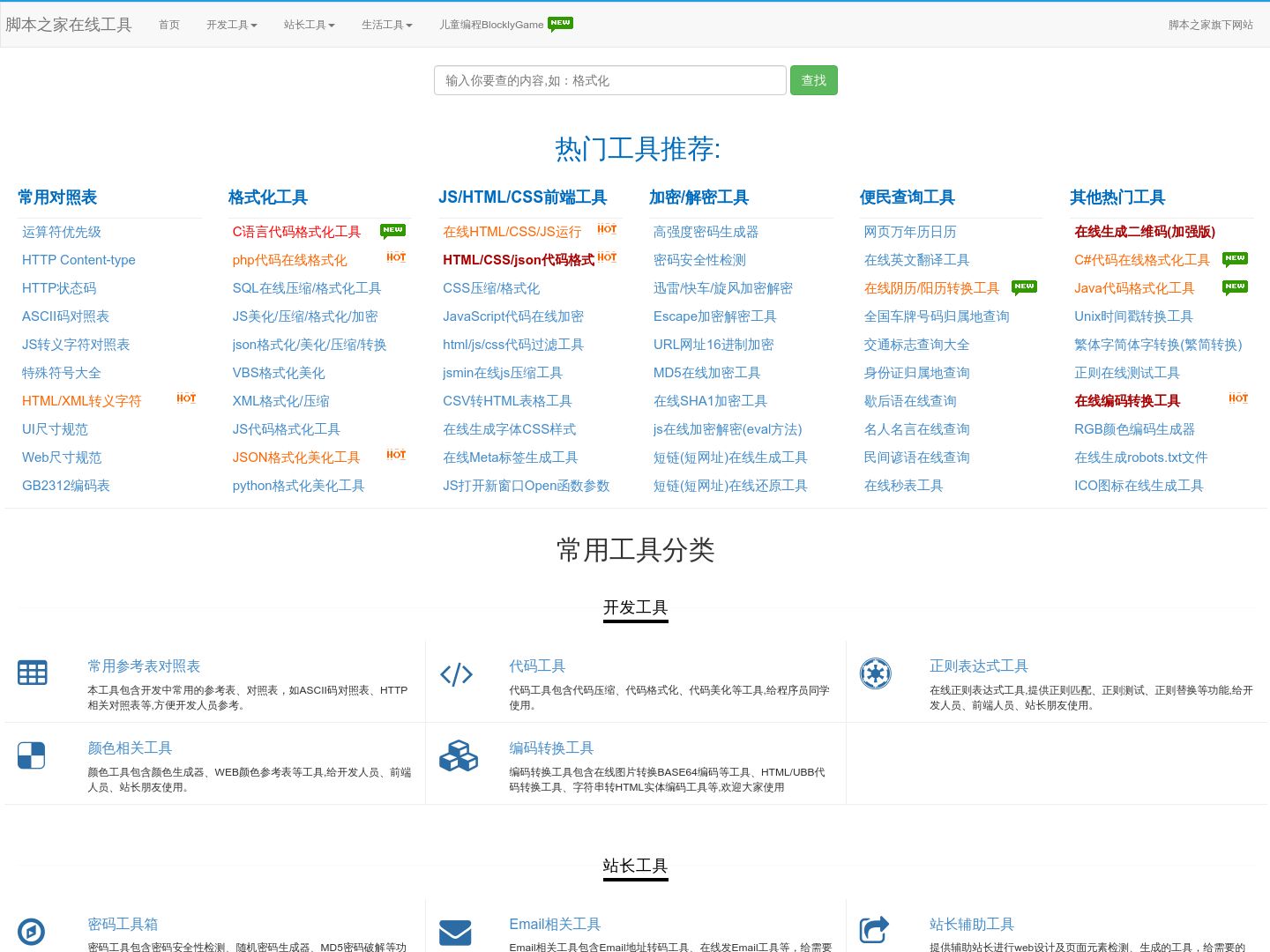The image size is (1270, 952).
Task: Open 网页万年历日历 link
Action: (910, 232)
